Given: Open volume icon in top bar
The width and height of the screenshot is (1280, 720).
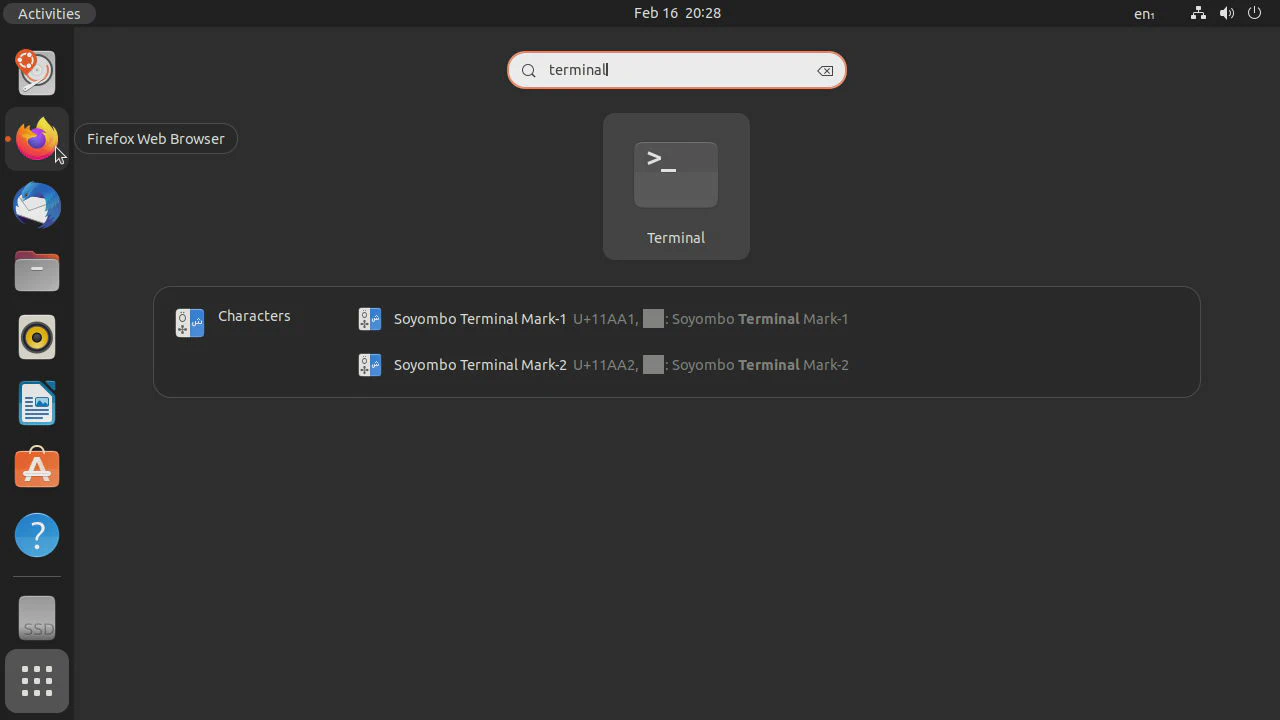Looking at the screenshot, I should [x=1227, y=13].
